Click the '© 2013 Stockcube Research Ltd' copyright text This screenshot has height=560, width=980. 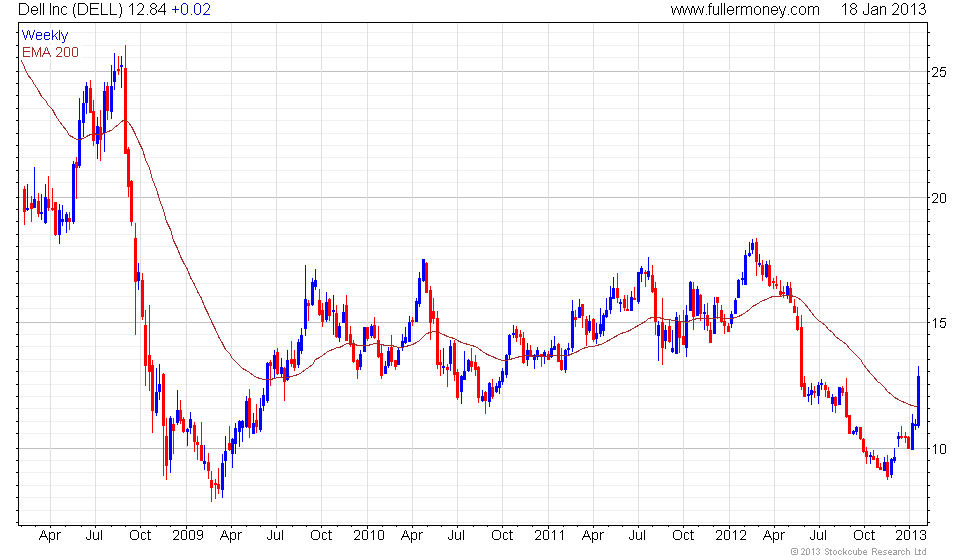(859, 552)
